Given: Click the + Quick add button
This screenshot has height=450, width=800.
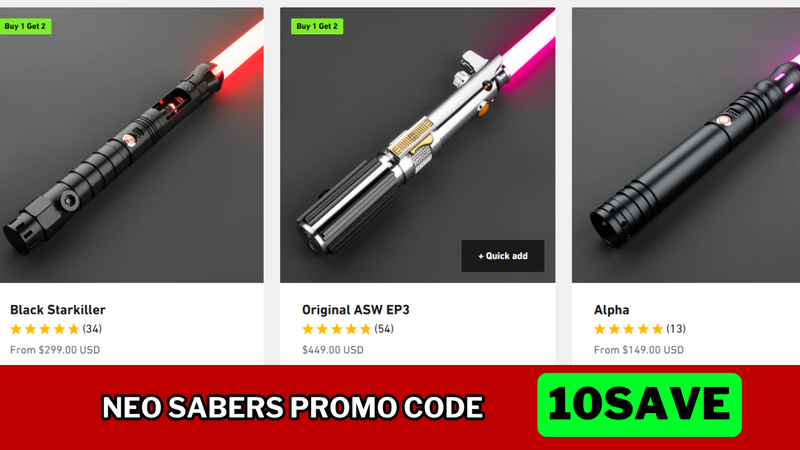Looking at the screenshot, I should [x=503, y=256].
